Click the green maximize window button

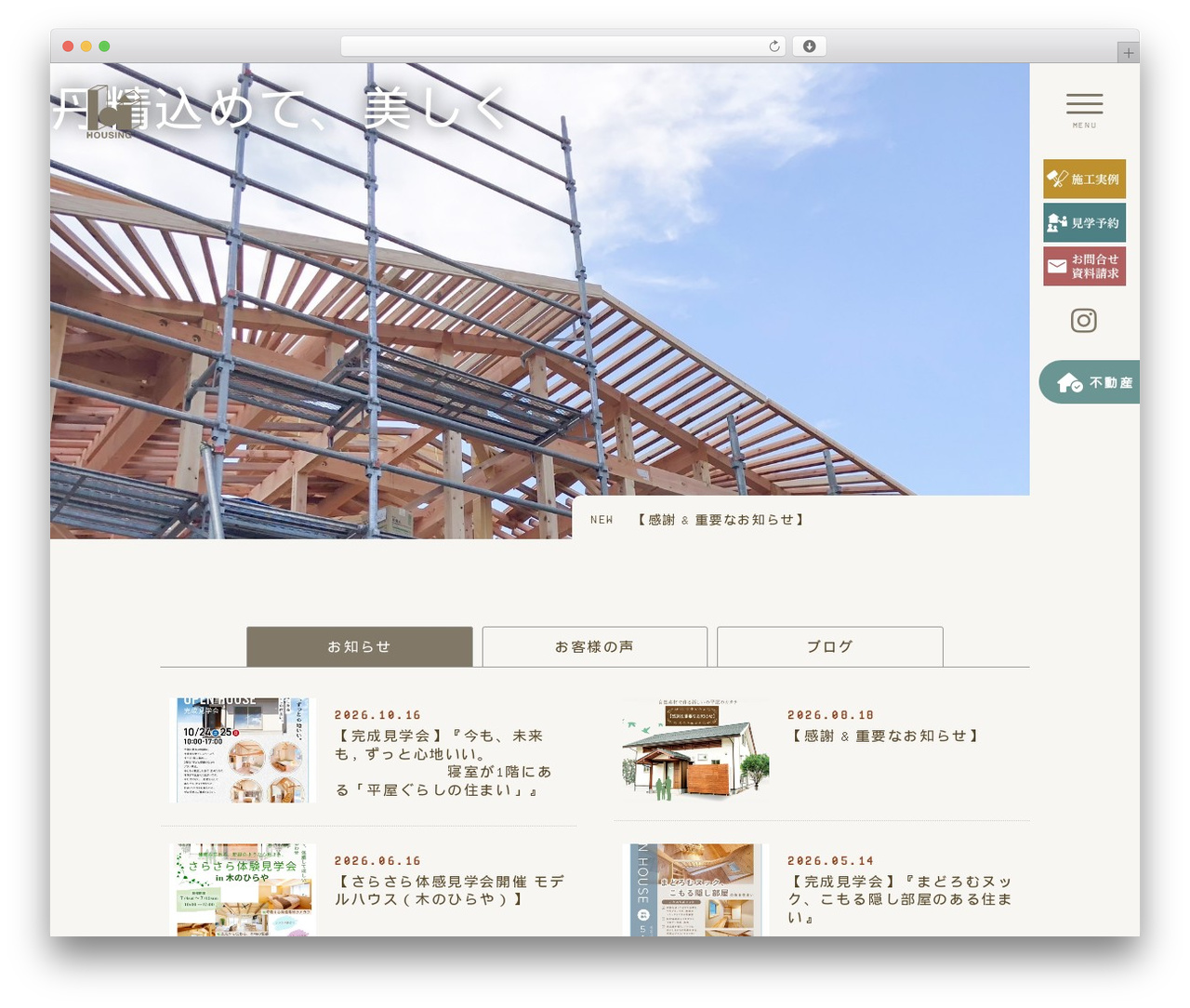[x=104, y=46]
